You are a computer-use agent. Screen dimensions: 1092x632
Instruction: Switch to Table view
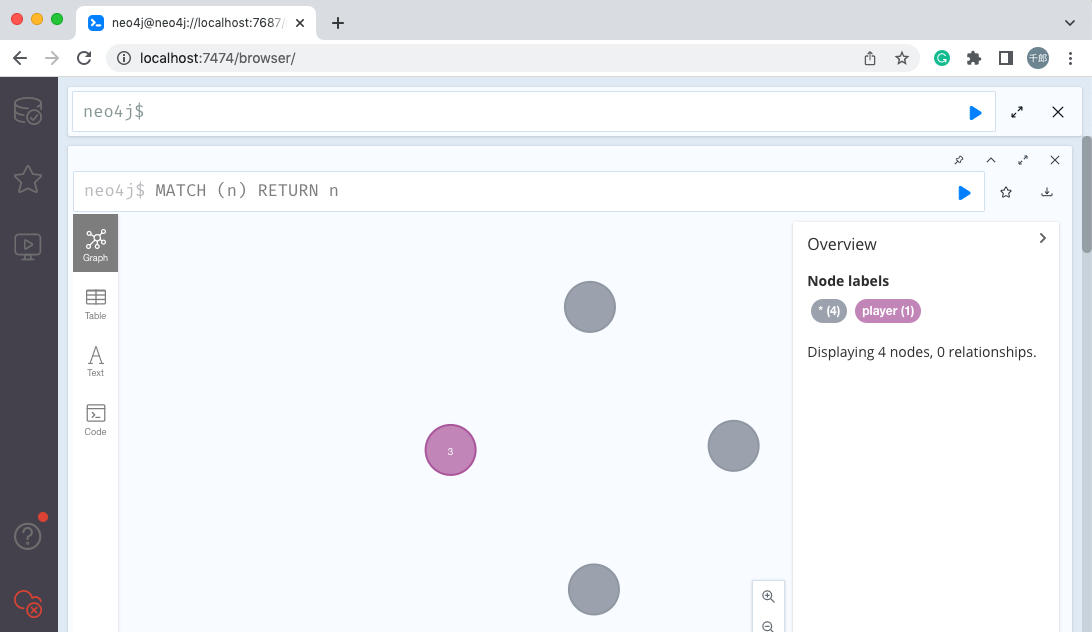(95, 304)
